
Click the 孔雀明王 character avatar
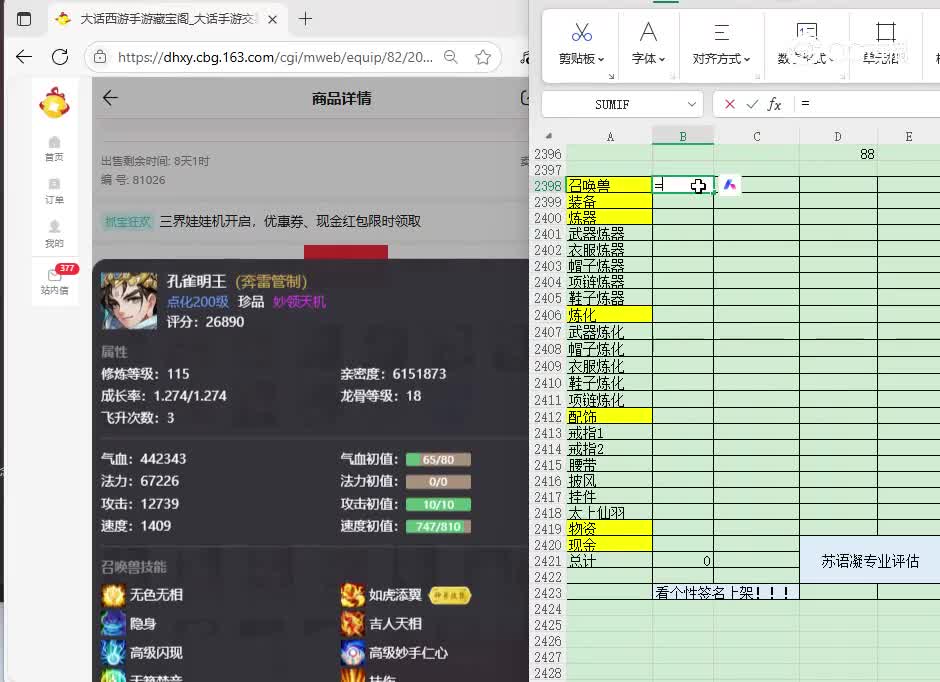129,301
